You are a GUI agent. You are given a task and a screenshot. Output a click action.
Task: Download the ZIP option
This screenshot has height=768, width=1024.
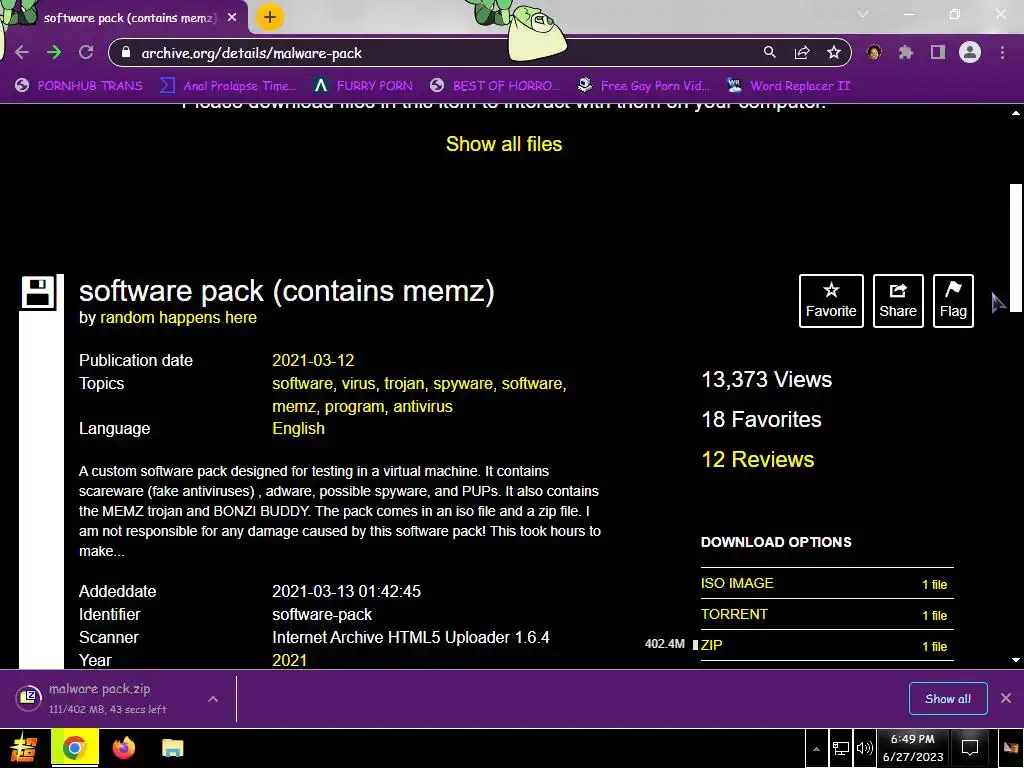711,645
